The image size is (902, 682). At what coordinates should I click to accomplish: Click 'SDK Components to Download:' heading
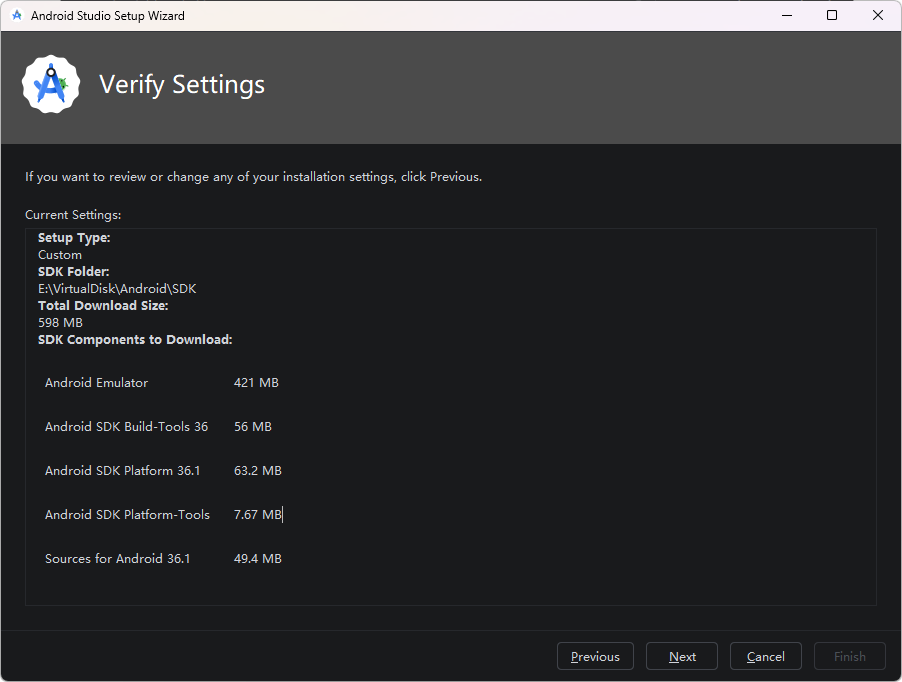pyautogui.click(x=135, y=339)
